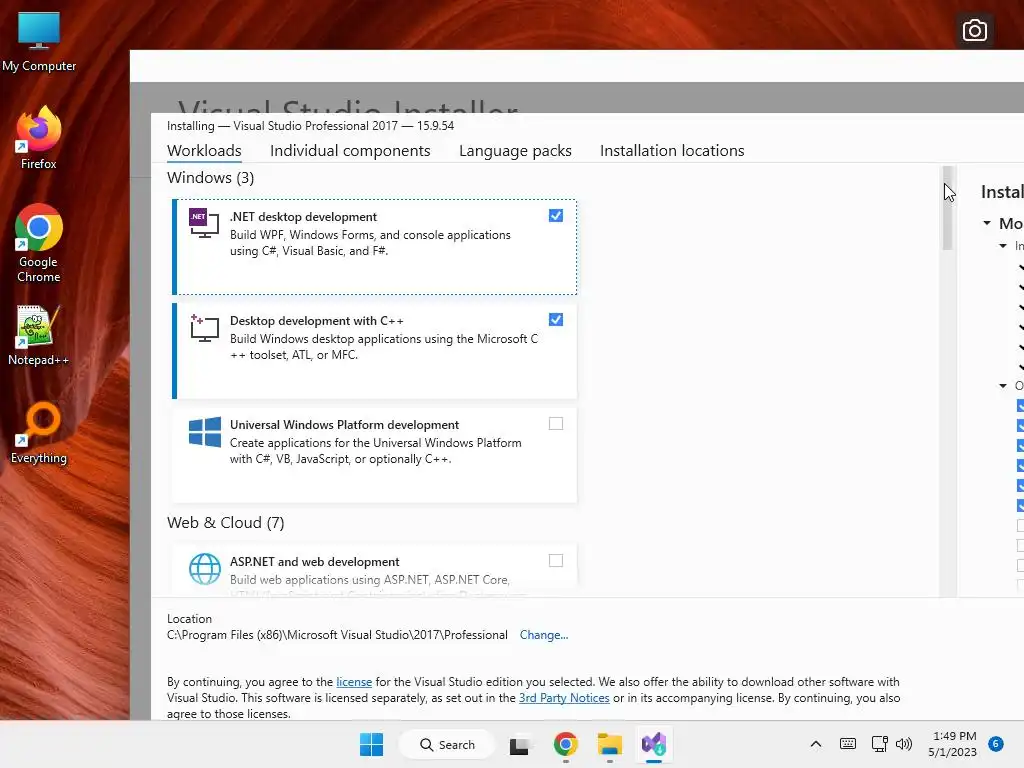This screenshot has height=768, width=1024.
Task: Uncheck Desktop development with C++ workload
Action: coord(556,319)
